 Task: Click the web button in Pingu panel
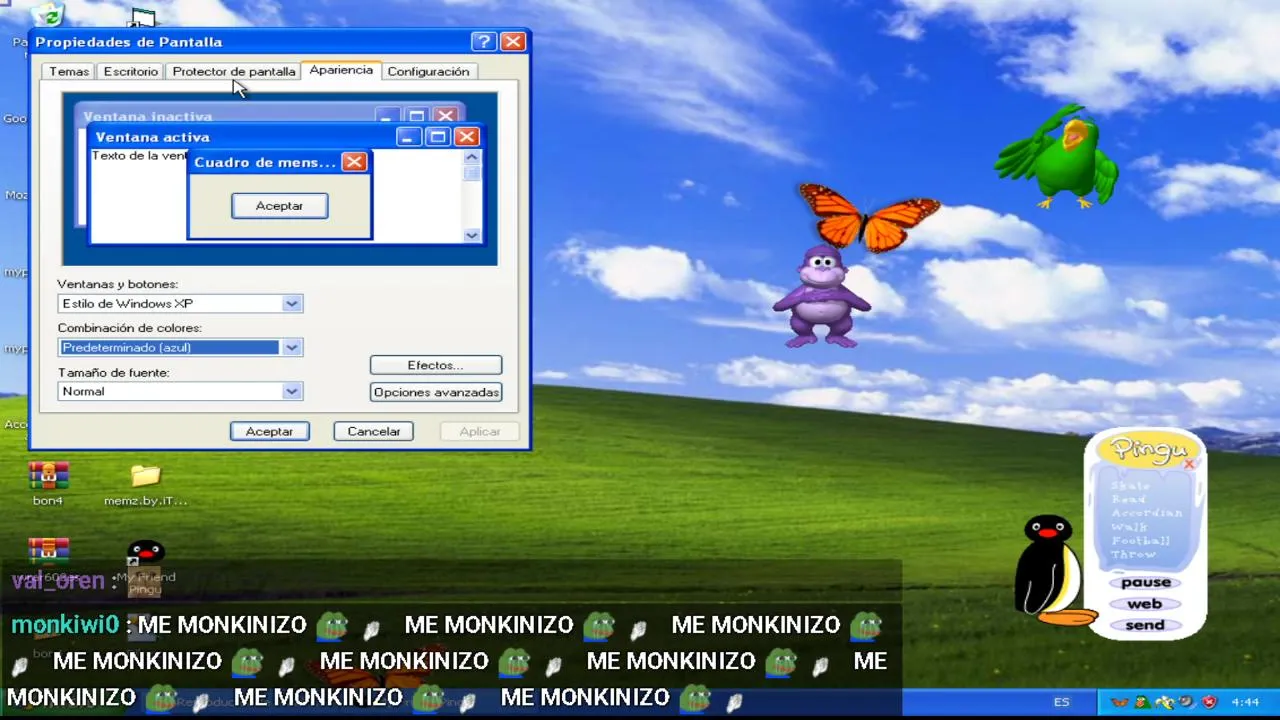pyautogui.click(x=1145, y=603)
